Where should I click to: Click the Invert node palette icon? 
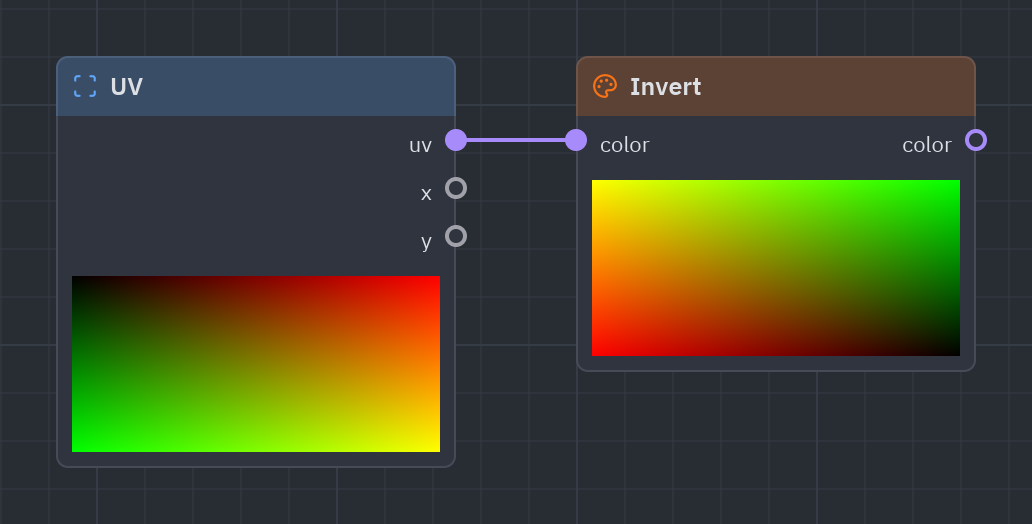605,86
